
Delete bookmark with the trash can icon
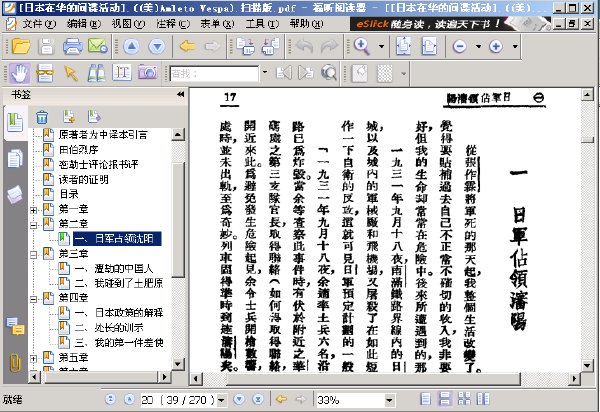click(42, 117)
